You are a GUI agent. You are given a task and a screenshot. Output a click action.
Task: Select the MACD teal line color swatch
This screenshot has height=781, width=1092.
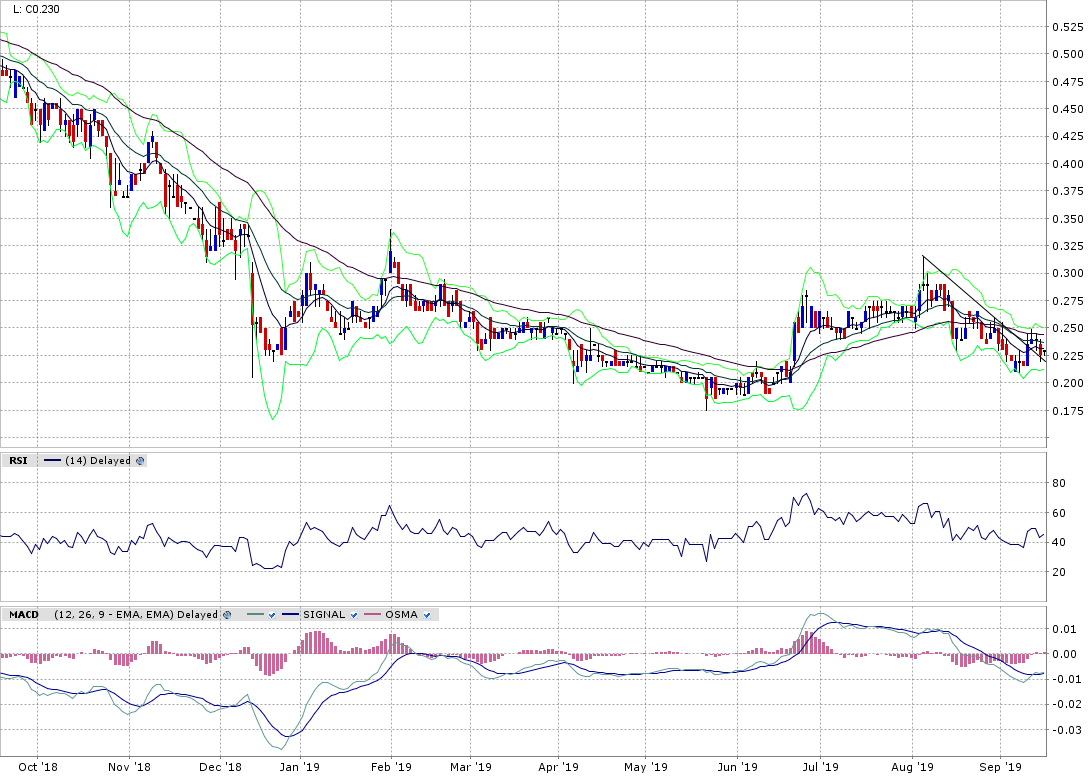(254, 615)
